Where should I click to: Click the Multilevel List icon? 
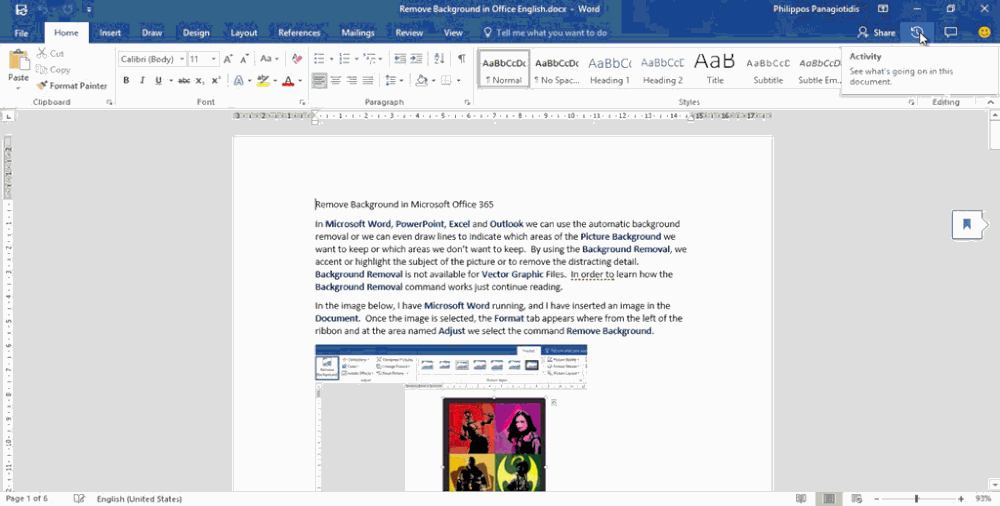coord(369,59)
